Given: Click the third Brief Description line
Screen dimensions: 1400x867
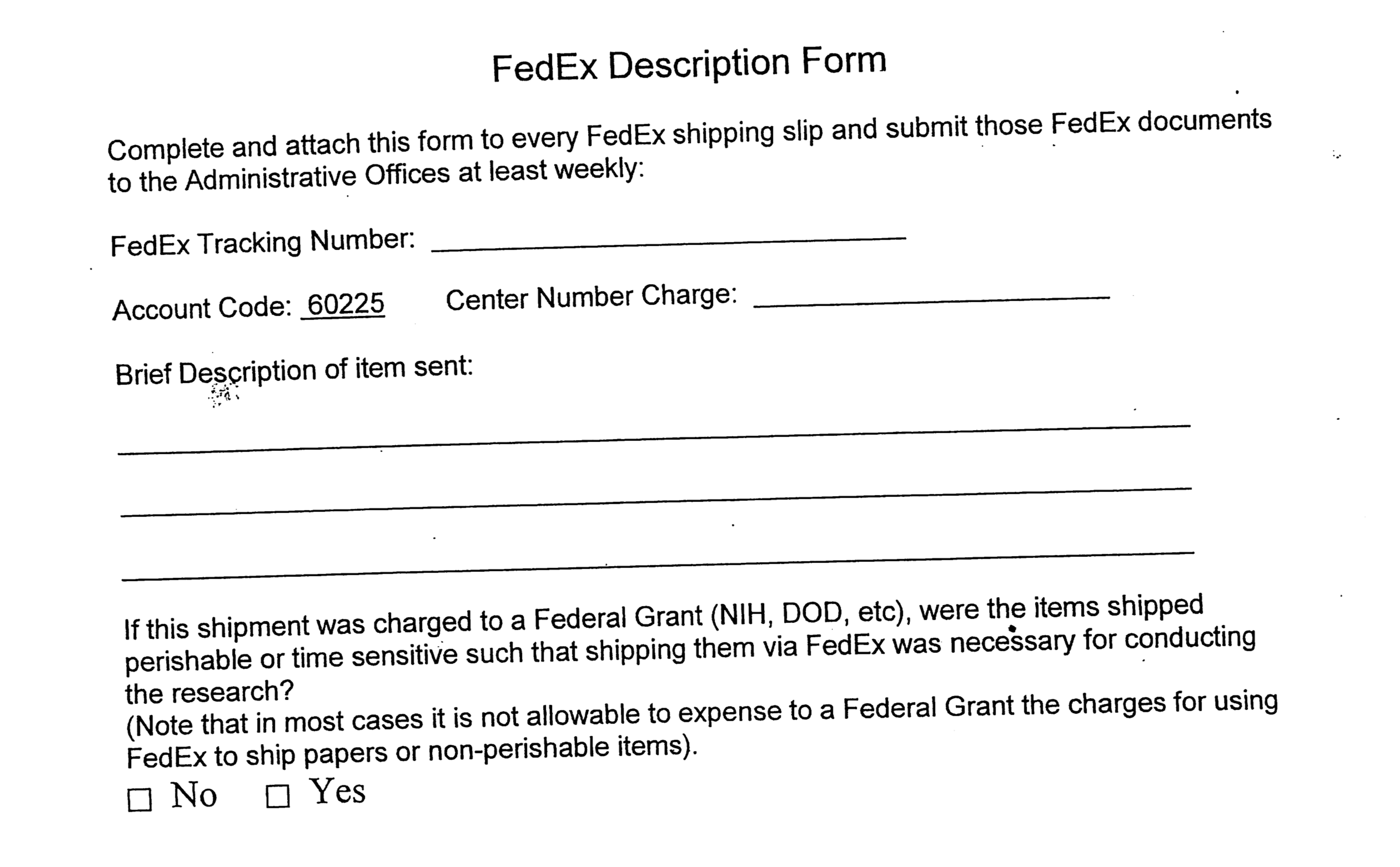Looking at the screenshot, I should point(658,566).
